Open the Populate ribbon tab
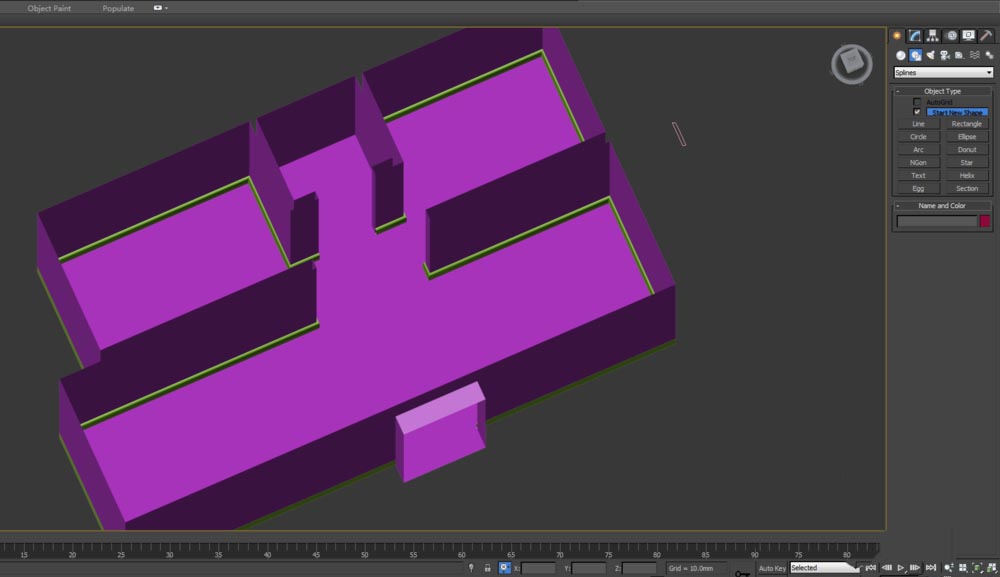The height and width of the screenshot is (577, 1000). 118,8
